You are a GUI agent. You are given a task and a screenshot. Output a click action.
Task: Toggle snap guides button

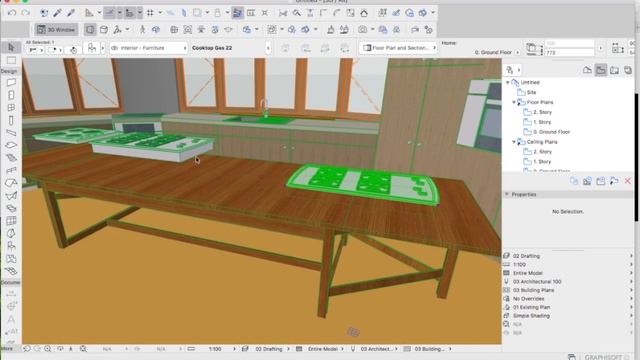pos(130,13)
